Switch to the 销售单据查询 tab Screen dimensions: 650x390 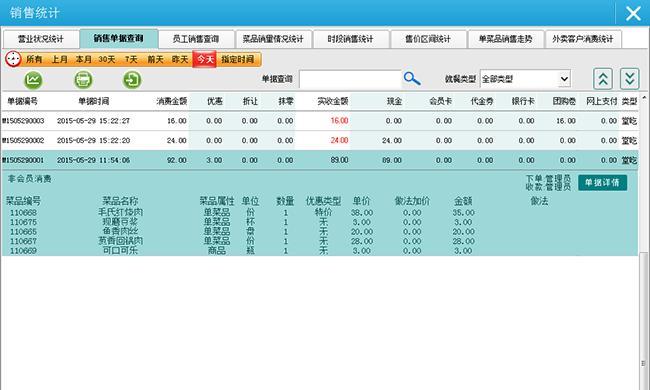tap(118, 39)
